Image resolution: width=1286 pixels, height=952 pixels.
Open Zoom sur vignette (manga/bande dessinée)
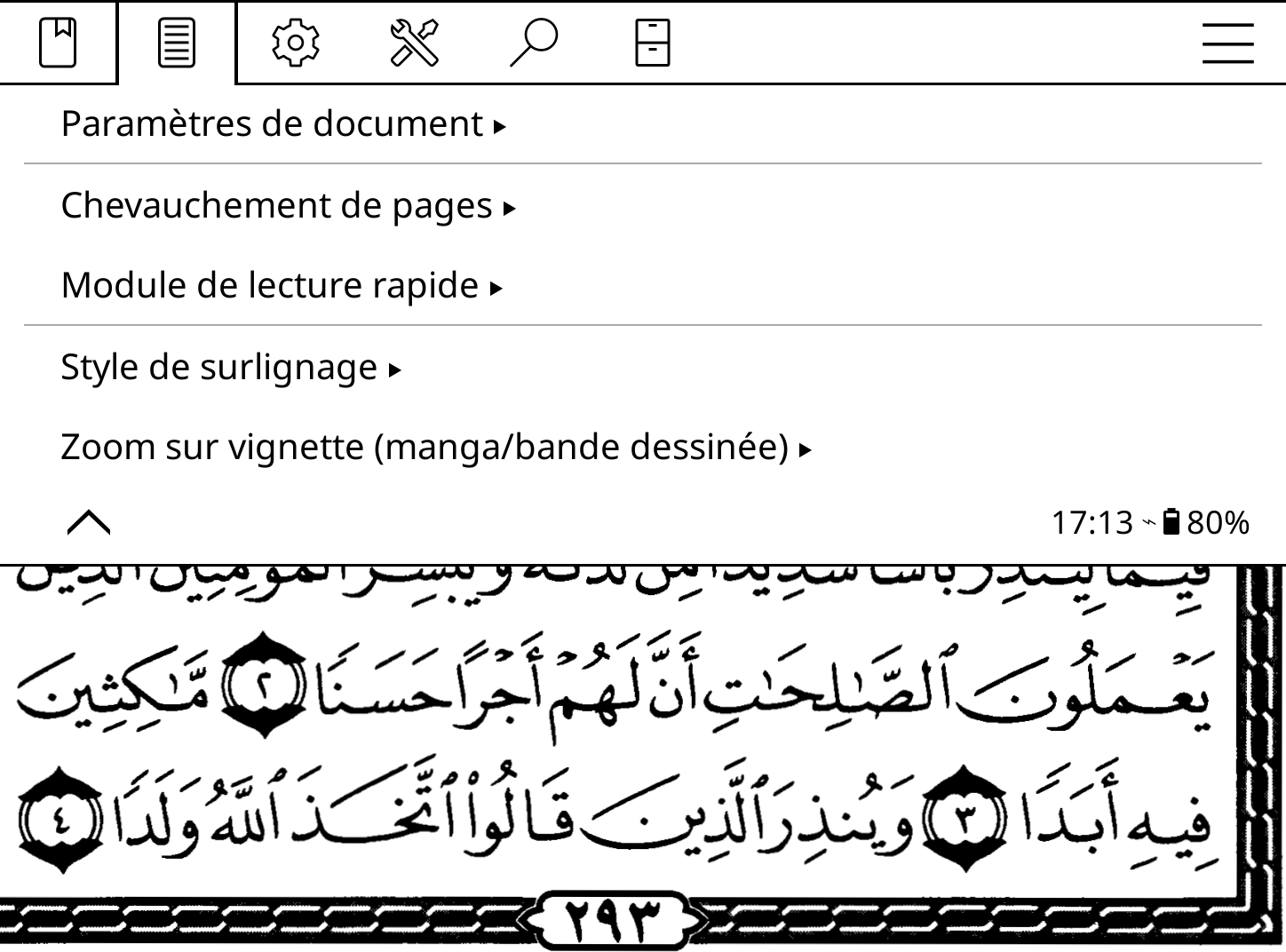(x=643, y=447)
